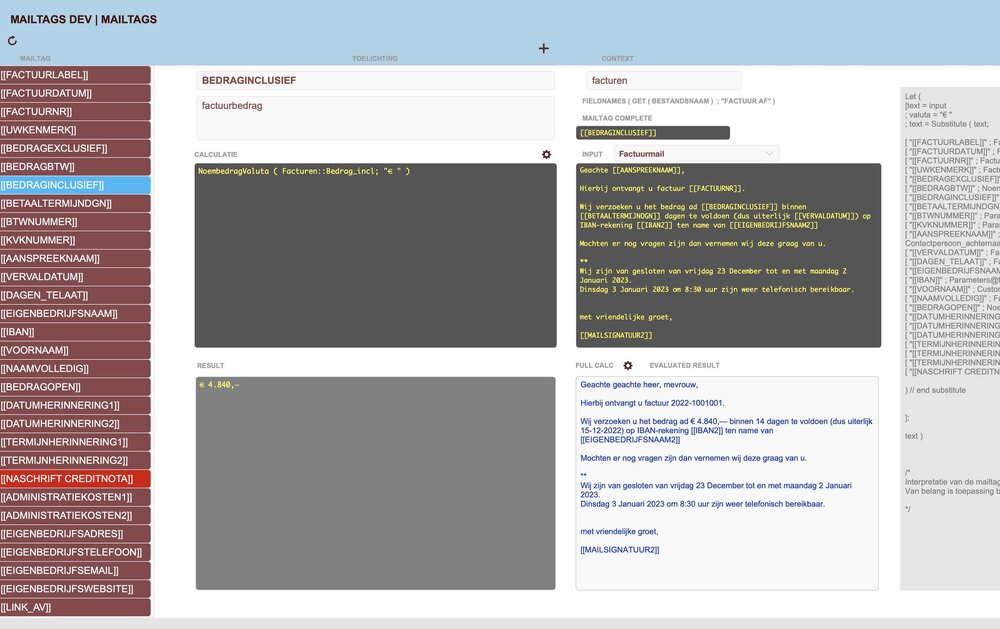Click the Result output area
1000x629 pixels.
click(375, 482)
